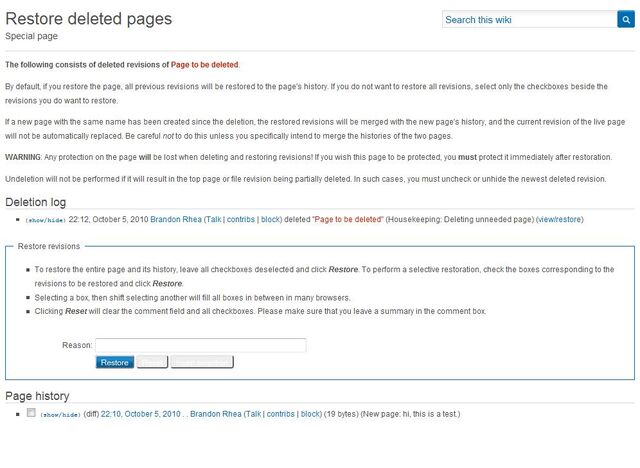Click the blue Restore button
640x468 pixels.
pyautogui.click(x=115, y=362)
